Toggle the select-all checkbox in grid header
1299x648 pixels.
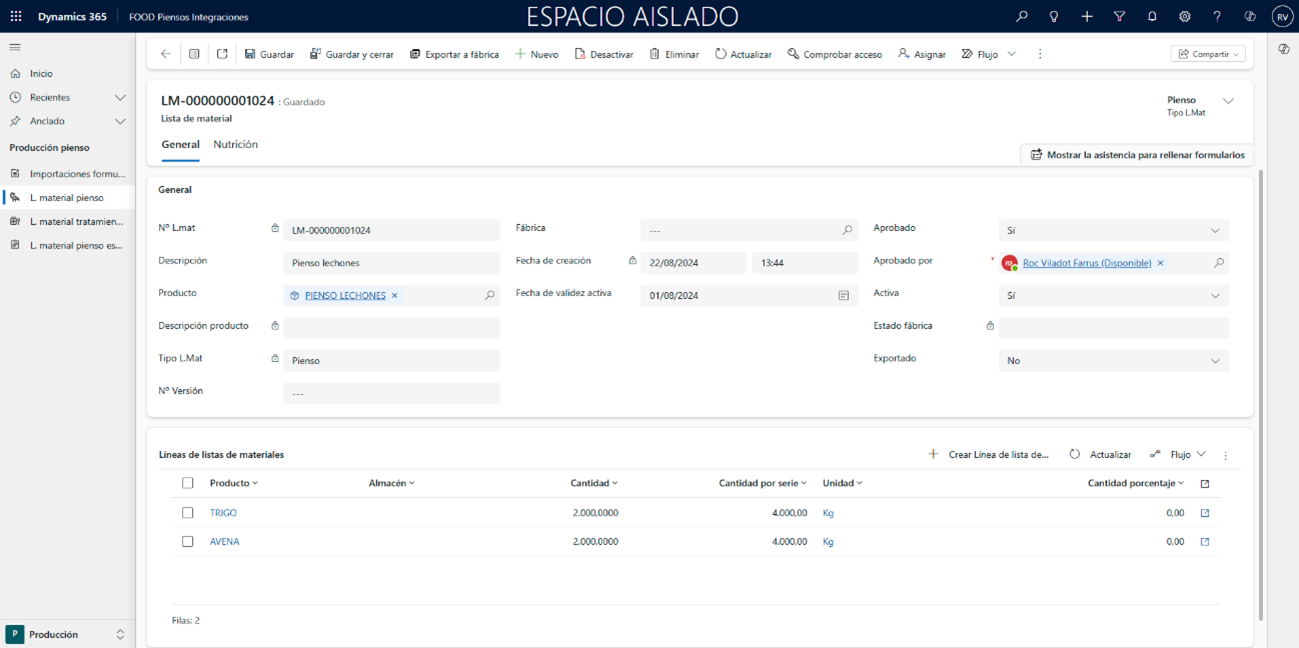coord(187,483)
